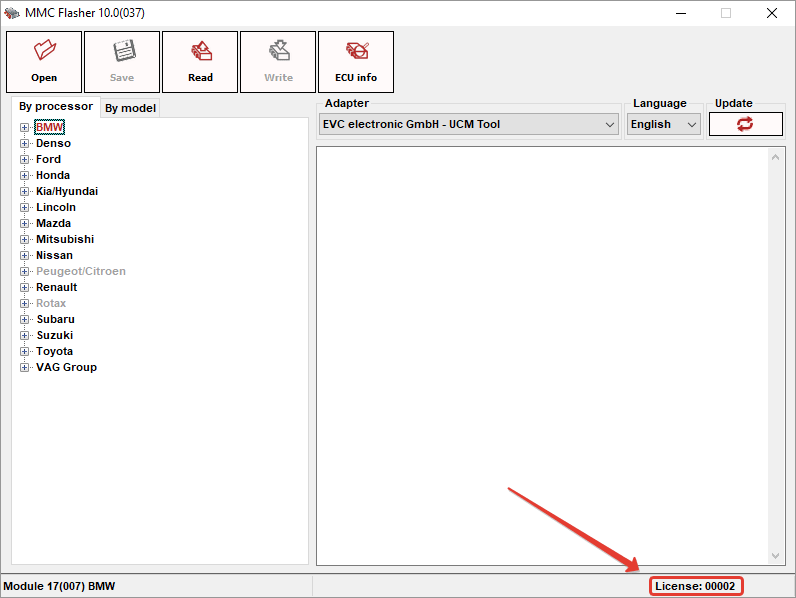The image size is (796, 598).
Task: Expand the Suzuki tree node
Action: click(x=24, y=336)
